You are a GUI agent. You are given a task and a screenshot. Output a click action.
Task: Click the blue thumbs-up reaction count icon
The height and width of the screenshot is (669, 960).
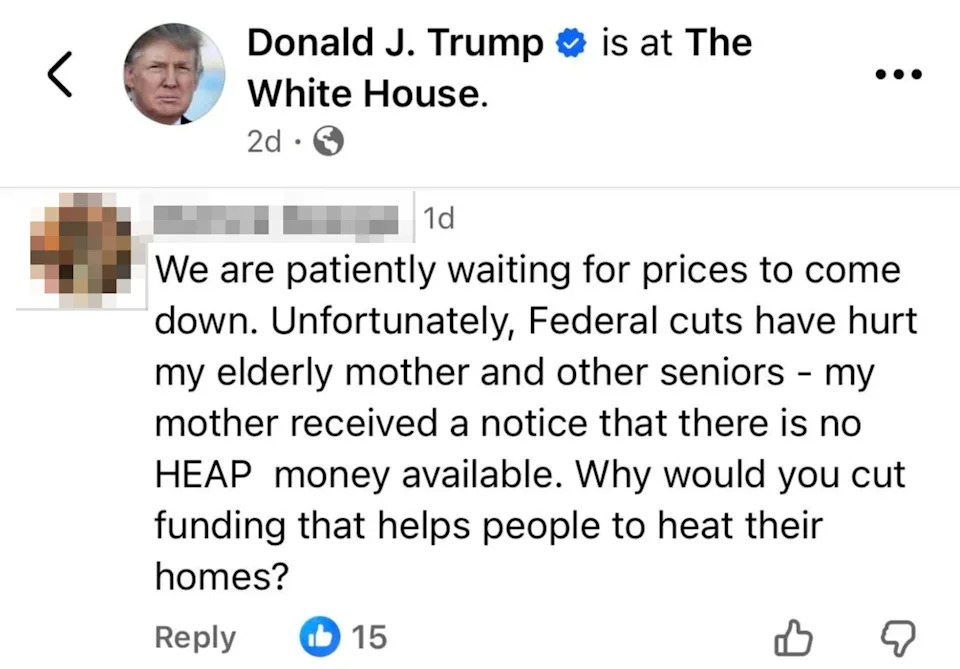tap(319, 637)
